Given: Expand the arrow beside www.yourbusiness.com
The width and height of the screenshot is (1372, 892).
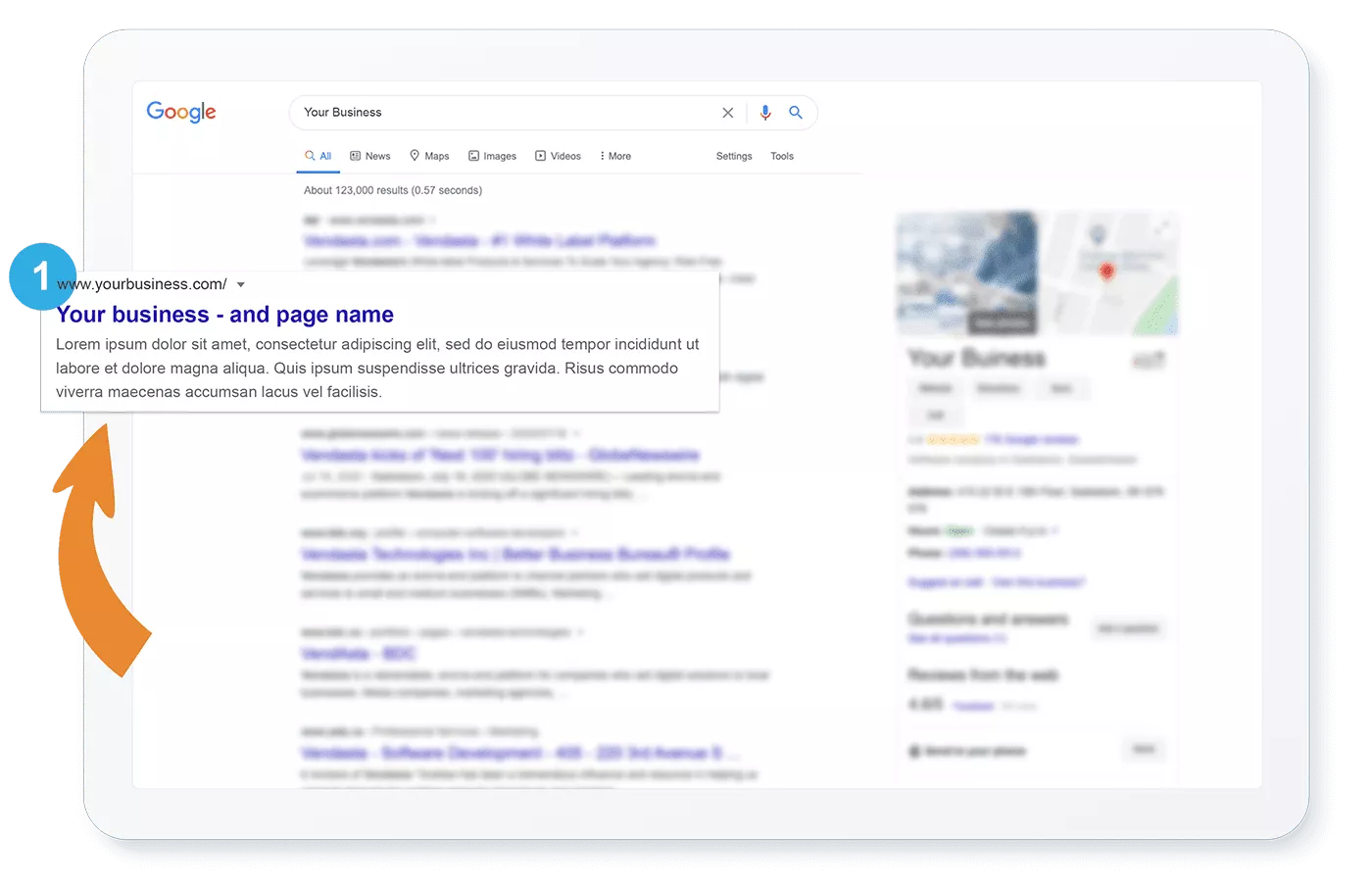Looking at the screenshot, I should coord(240,284).
